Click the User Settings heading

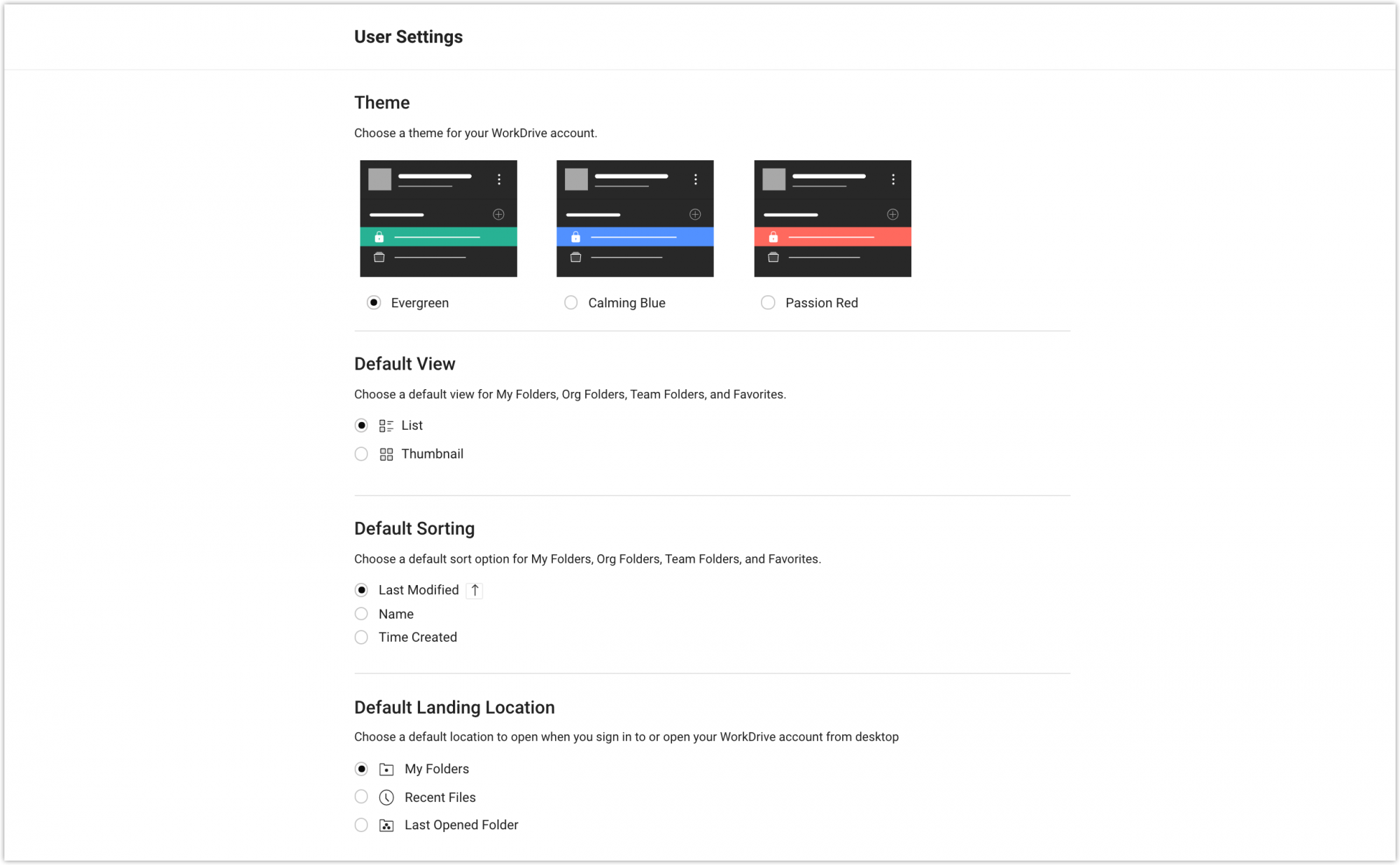click(407, 36)
